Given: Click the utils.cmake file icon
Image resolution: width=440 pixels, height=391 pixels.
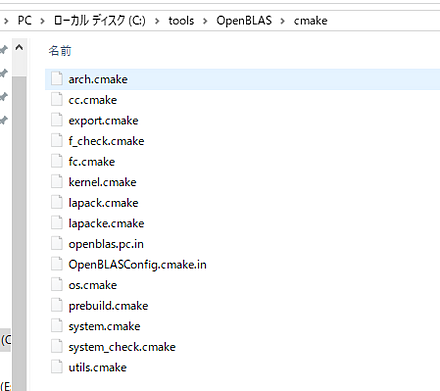Looking at the screenshot, I should click(57, 367).
